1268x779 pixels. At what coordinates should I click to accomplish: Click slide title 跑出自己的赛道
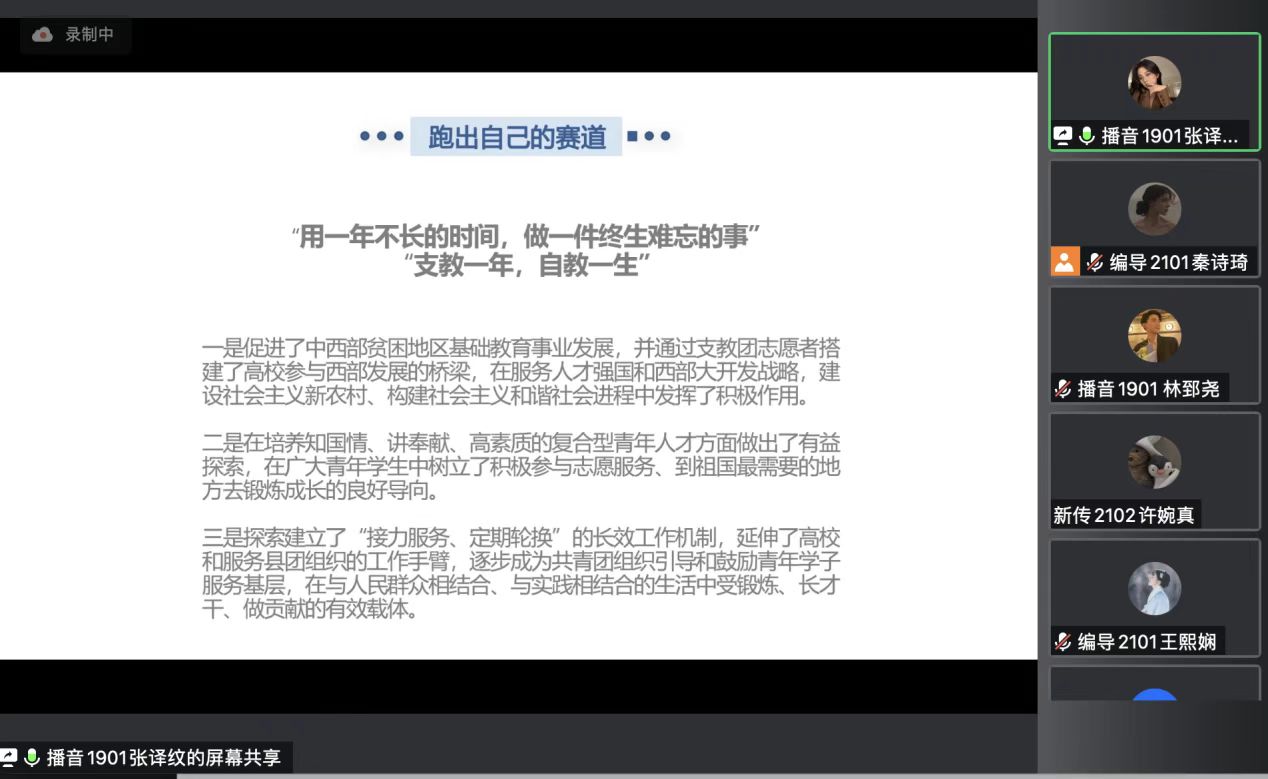pyautogui.click(x=517, y=137)
